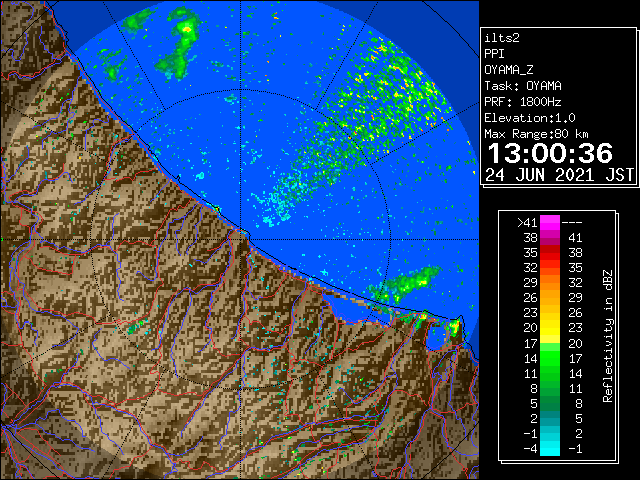Select the 'PPI' scan type text
The width and height of the screenshot is (640, 480).
click(x=494, y=54)
